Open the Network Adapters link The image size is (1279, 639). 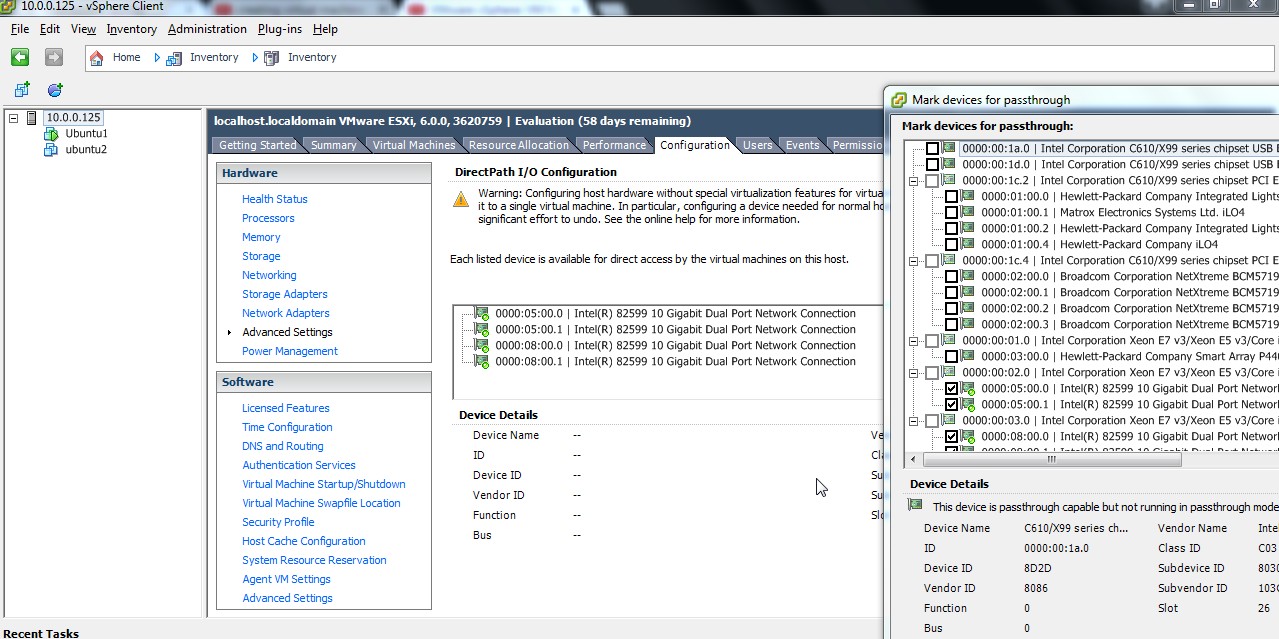[286, 313]
